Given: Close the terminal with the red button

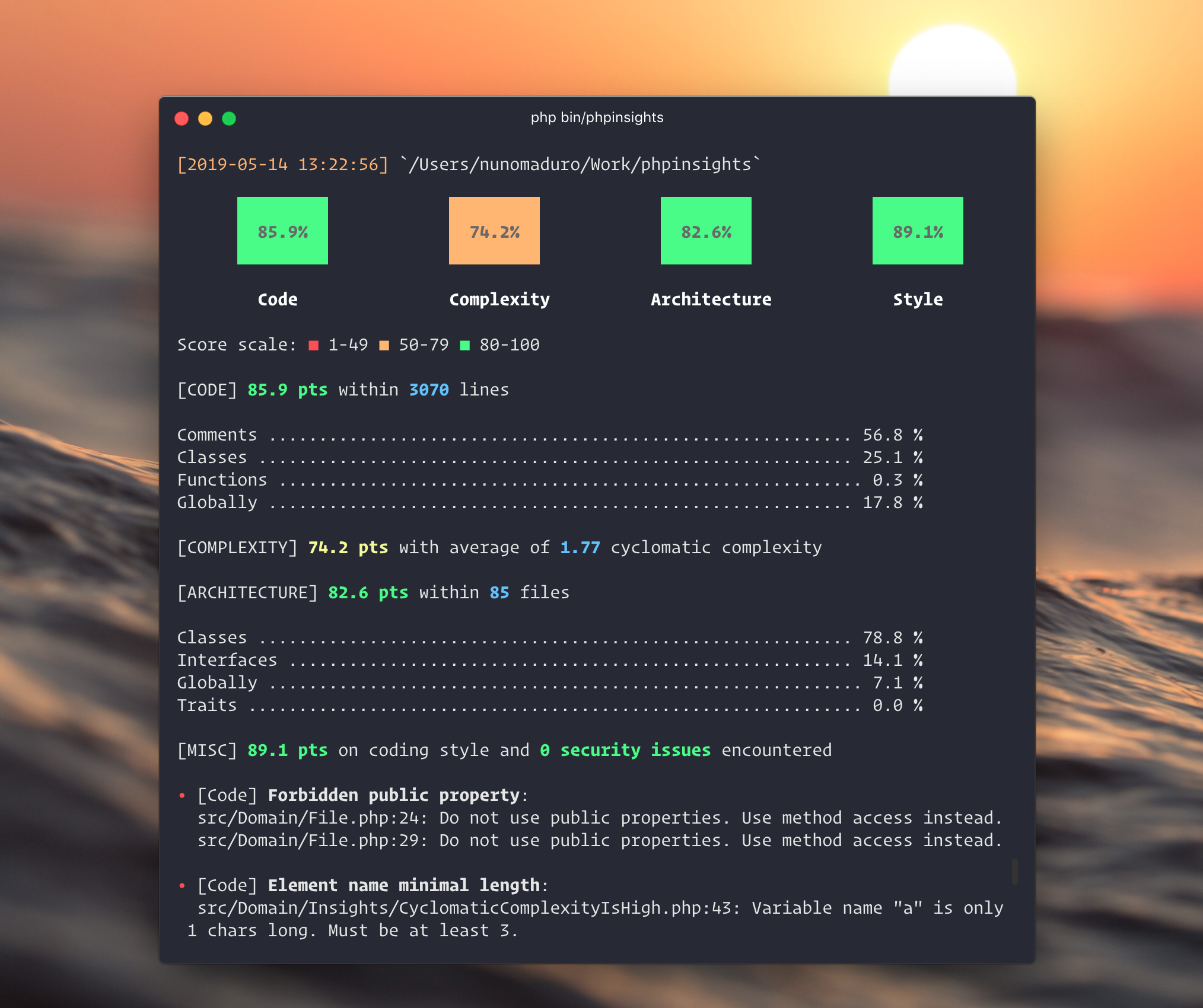Looking at the screenshot, I should click(182, 119).
